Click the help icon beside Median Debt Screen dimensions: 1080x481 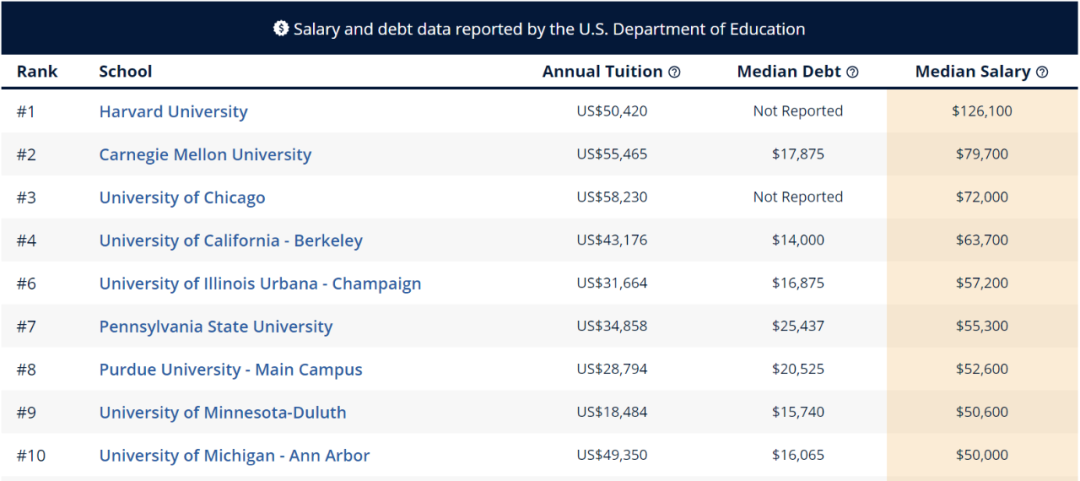click(x=852, y=72)
